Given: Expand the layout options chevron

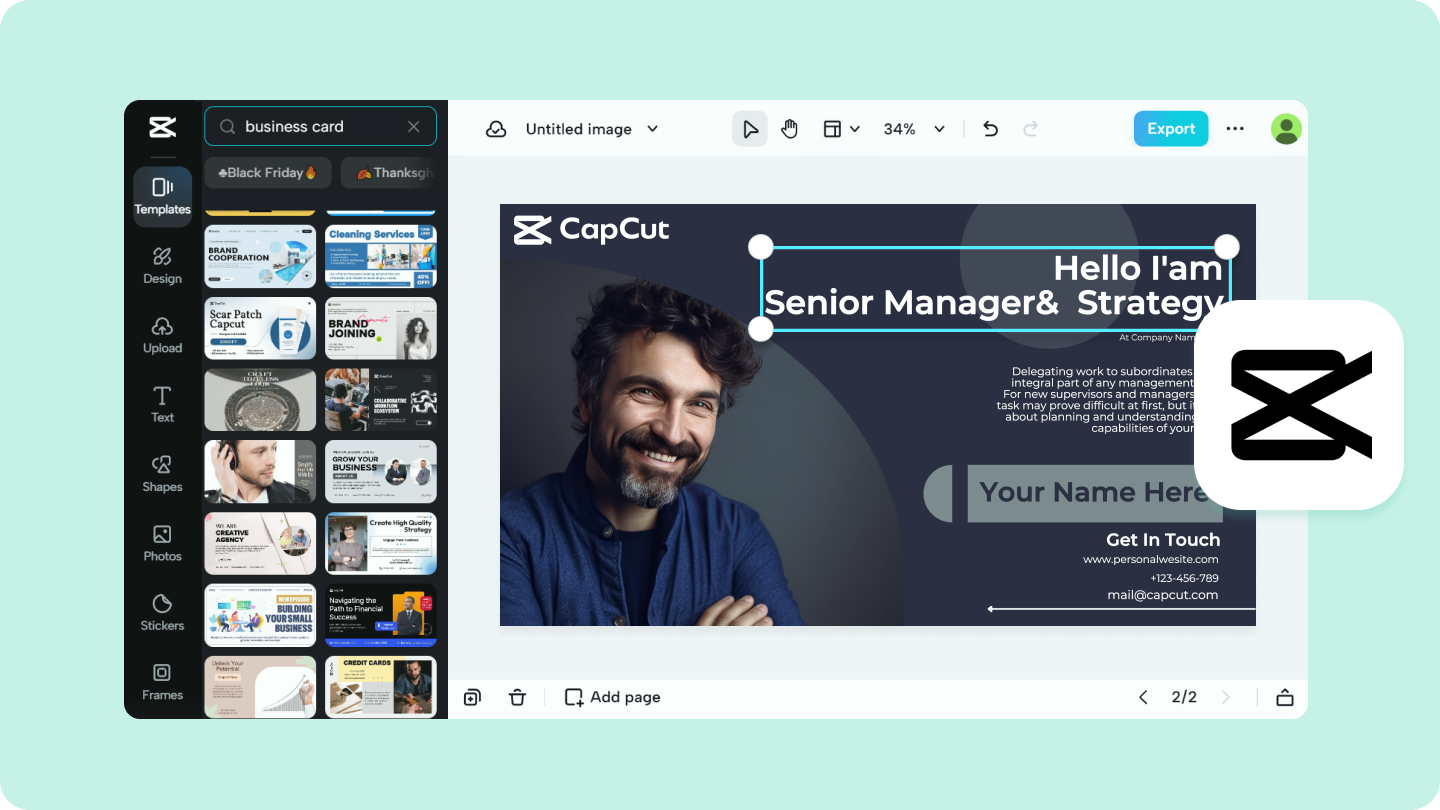Looking at the screenshot, I should [x=855, y=129].
